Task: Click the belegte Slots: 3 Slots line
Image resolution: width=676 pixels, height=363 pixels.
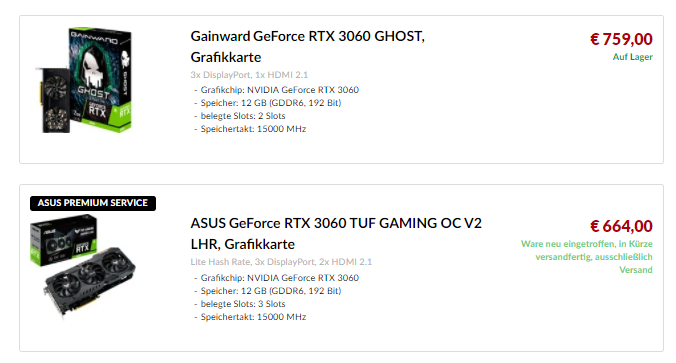Action: tap(239, 304)
